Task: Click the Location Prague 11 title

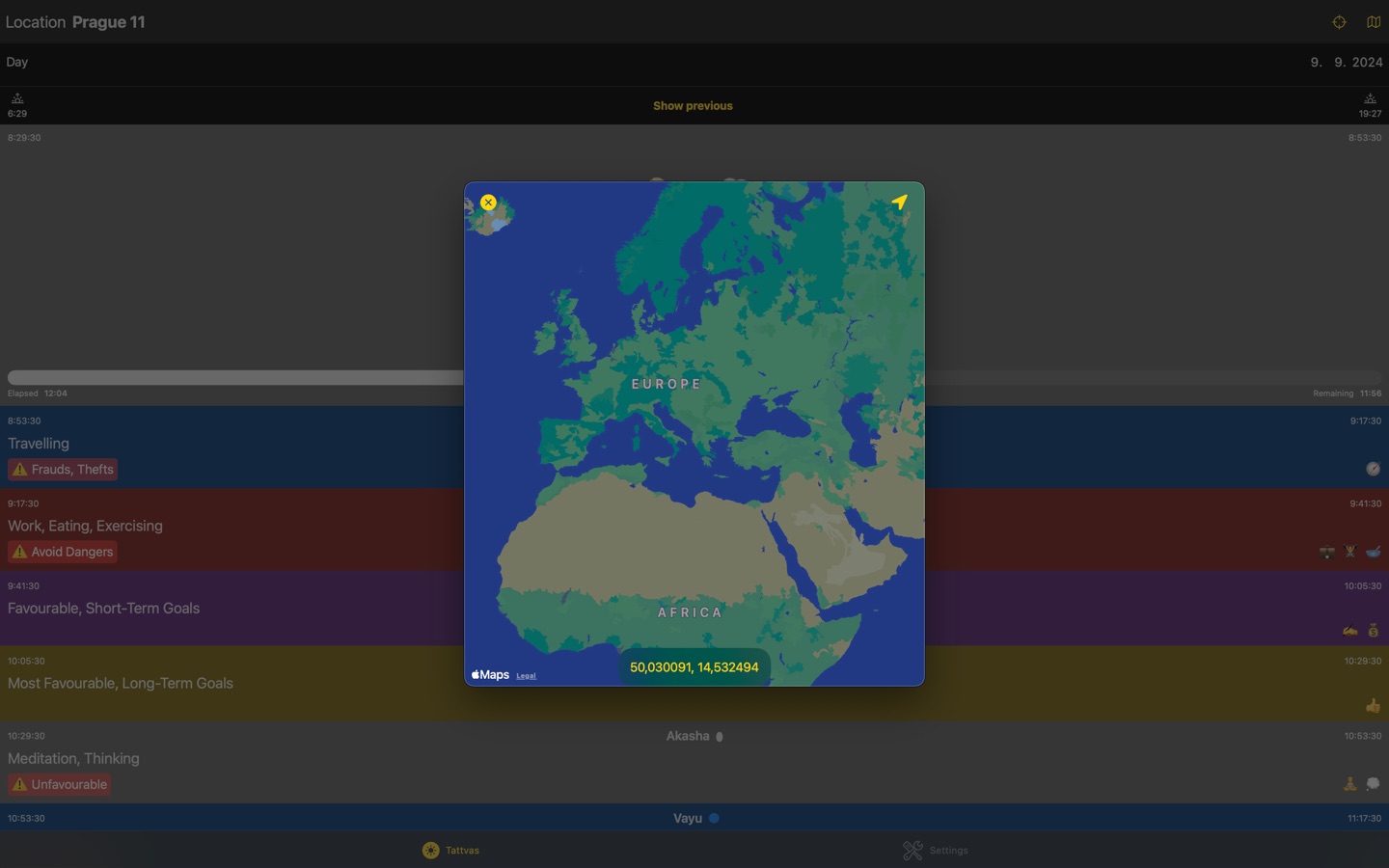Action: click(75, 22)
